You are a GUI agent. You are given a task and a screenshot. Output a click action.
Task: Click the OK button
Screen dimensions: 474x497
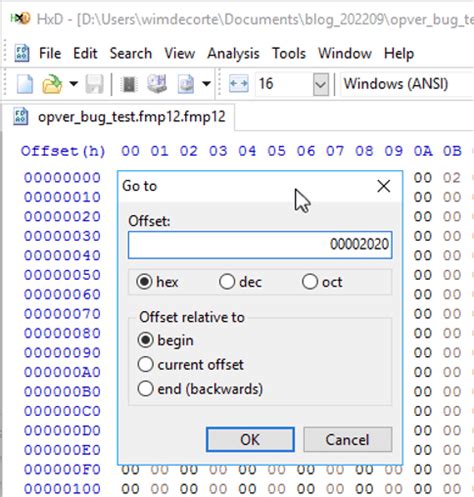pos(250,440)
